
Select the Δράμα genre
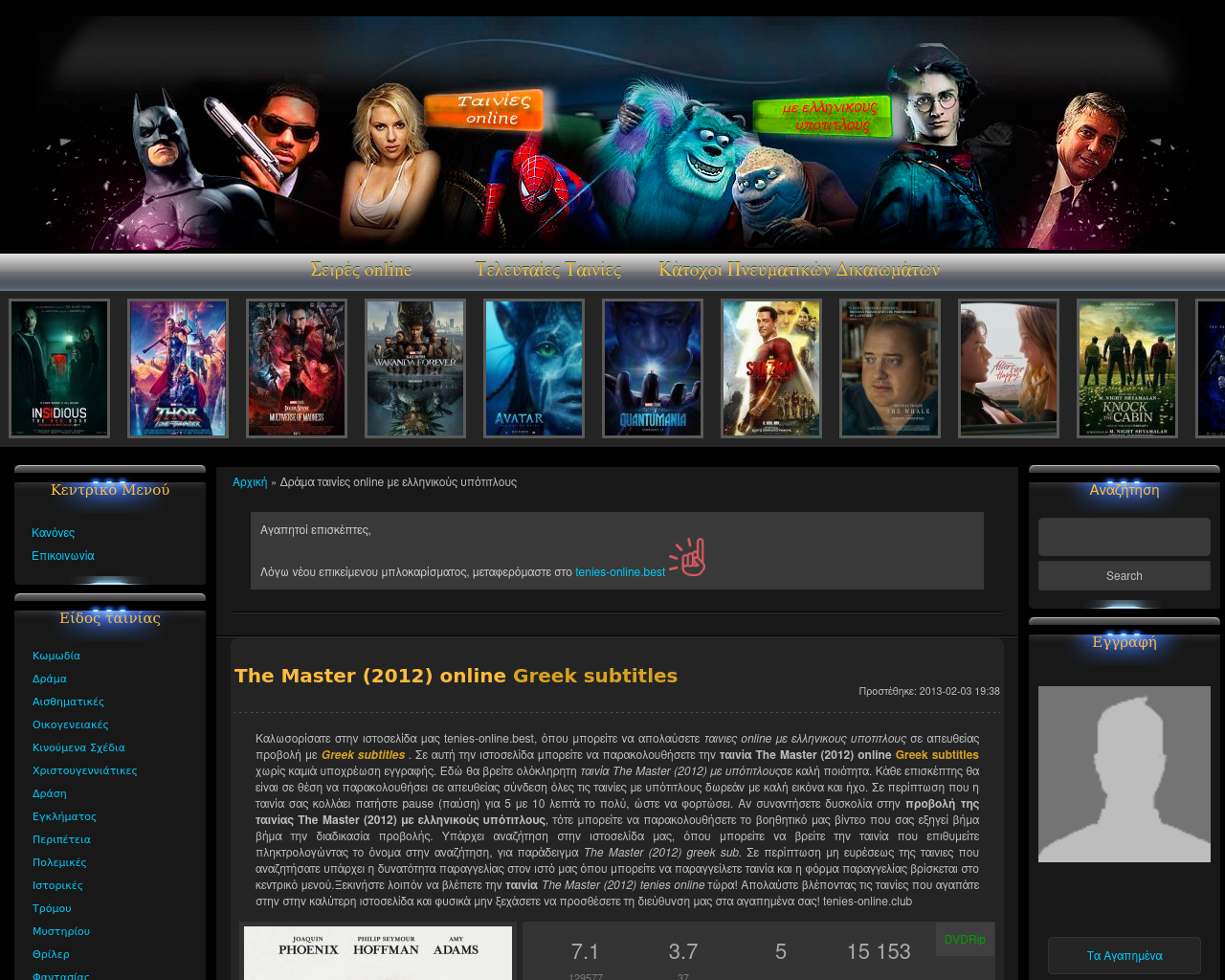click(50, 679)
